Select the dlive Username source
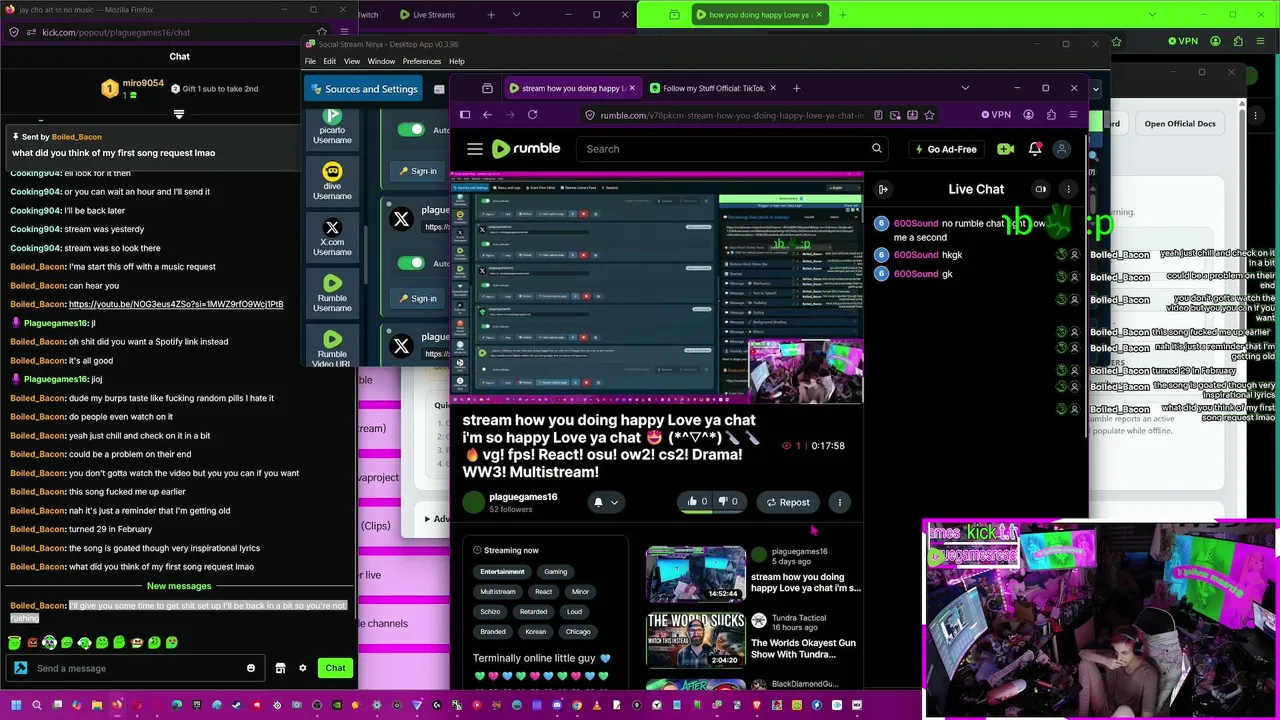This screenshot has height=720, width=1280. 332,181
